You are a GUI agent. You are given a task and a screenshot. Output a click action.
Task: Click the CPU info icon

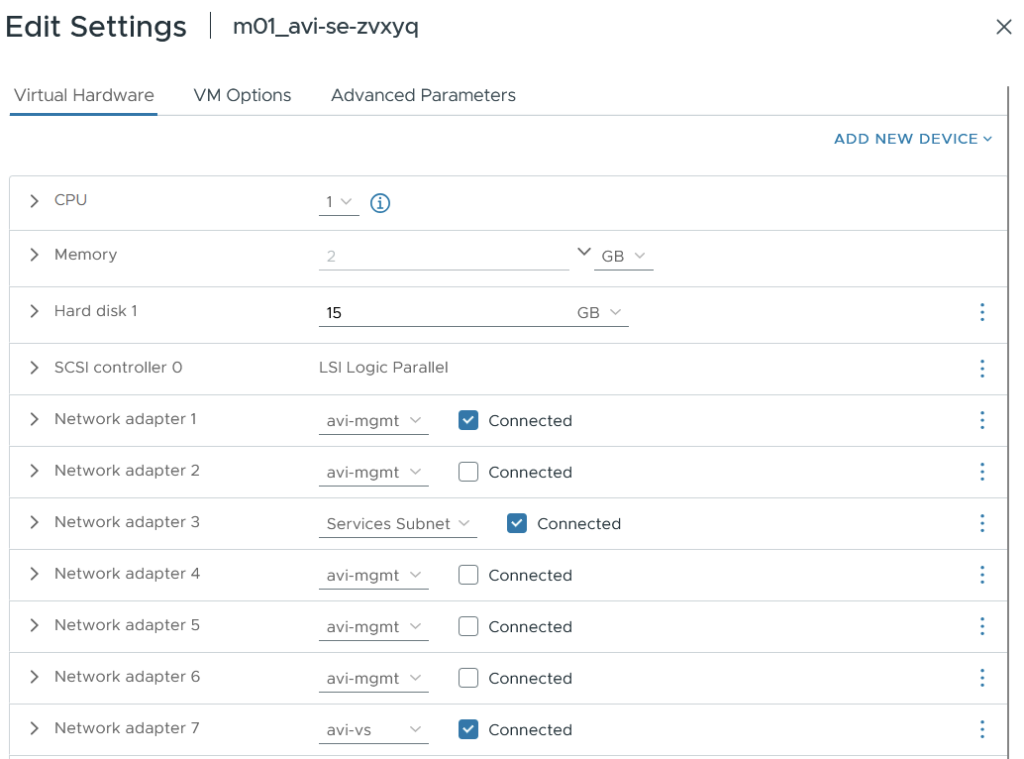(x=380, y=203)
